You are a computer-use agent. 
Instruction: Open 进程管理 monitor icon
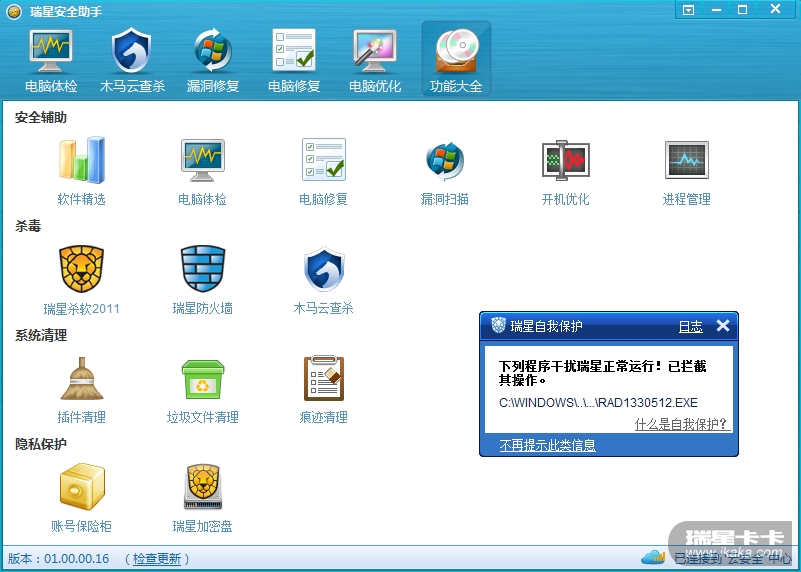687,160
